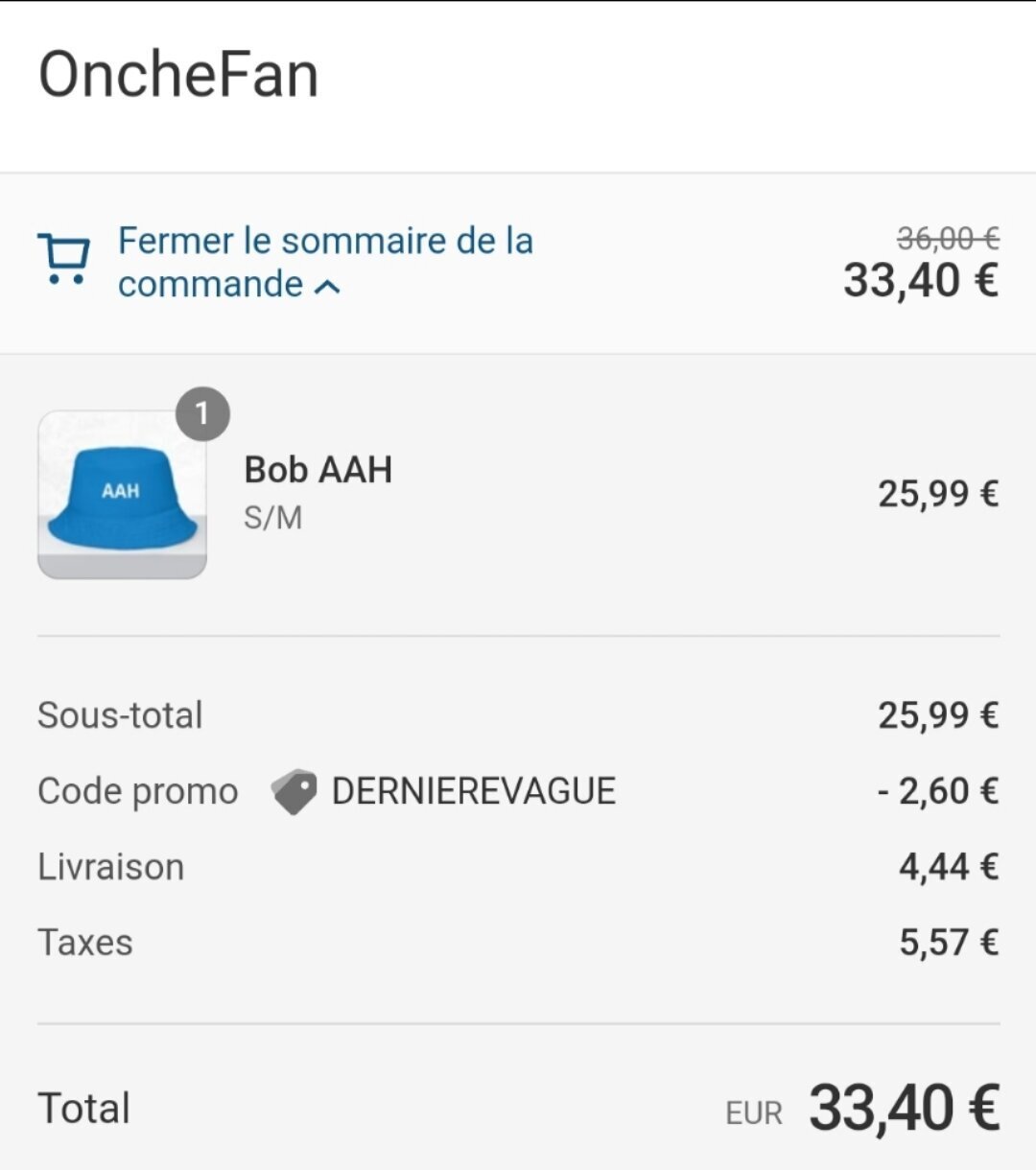The image size is (1036, 1170).
Task: Click the shopping cart icon
Action: pyautogui.click(x=63, y=259)
